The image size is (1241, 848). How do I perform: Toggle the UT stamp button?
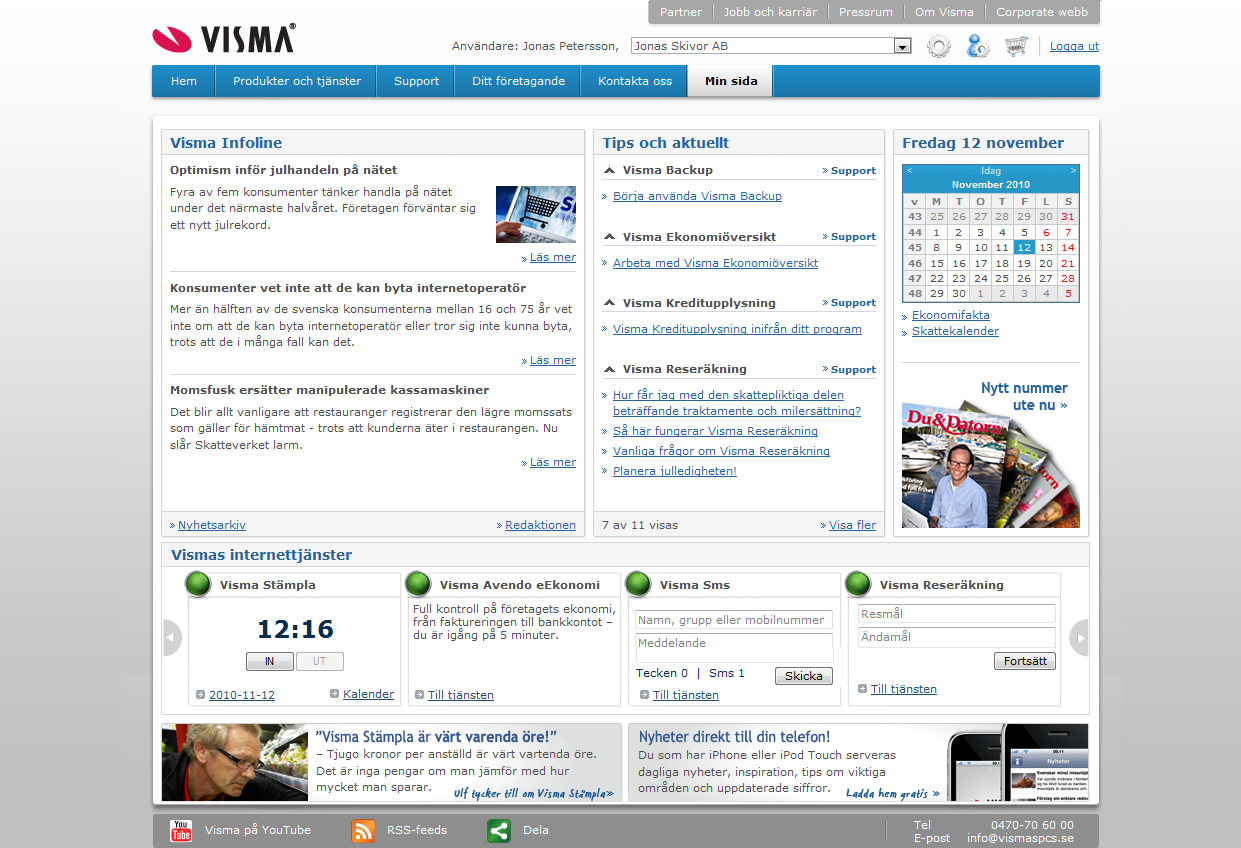pos(320,661)
